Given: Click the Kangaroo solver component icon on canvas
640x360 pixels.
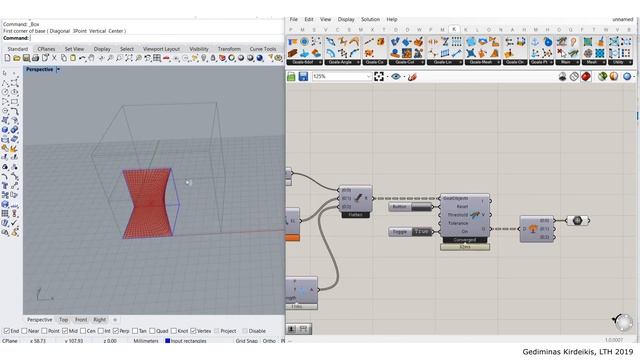Looking at the screenshot, I should tap(475, 215).
